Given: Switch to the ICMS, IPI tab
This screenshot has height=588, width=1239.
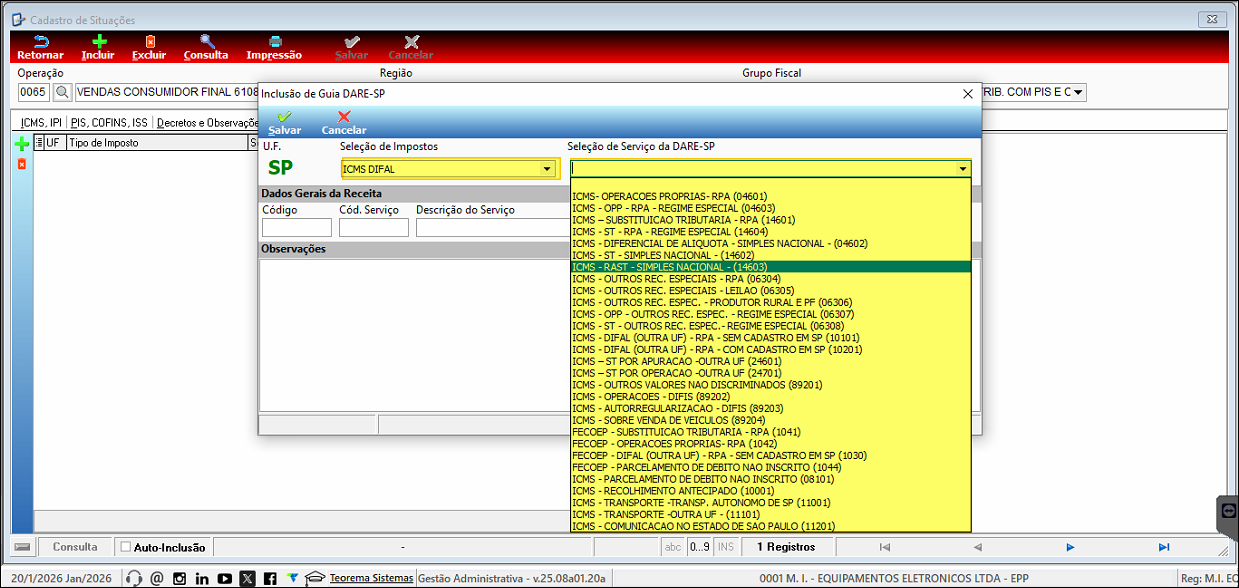Looking at the screenshot, I should pyautogui.click(x=42, y=123).
